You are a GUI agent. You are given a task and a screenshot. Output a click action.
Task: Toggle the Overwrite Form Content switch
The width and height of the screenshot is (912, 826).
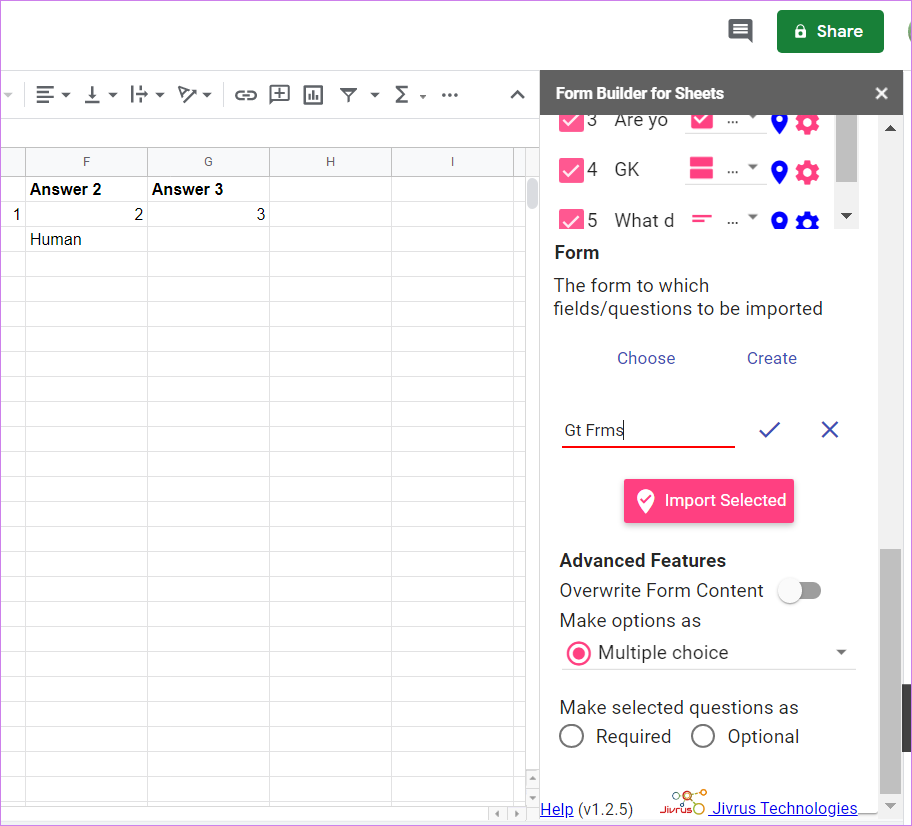(800, 591)
